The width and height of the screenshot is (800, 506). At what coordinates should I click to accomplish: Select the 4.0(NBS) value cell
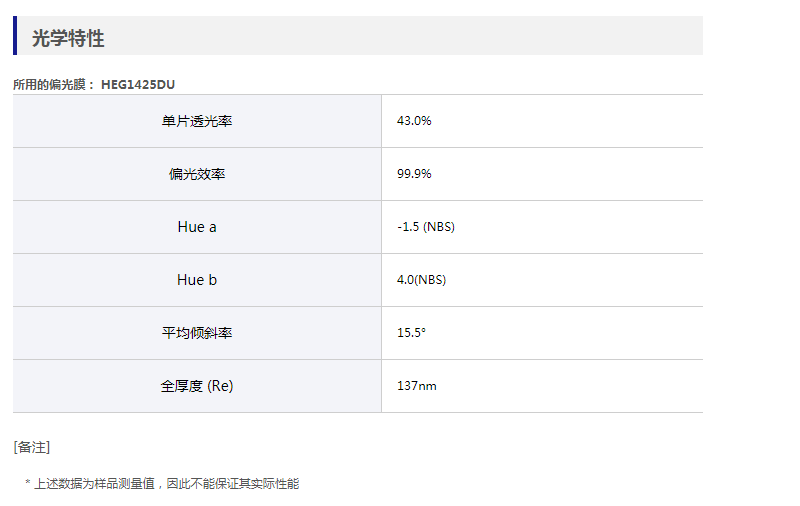point(421,280)
